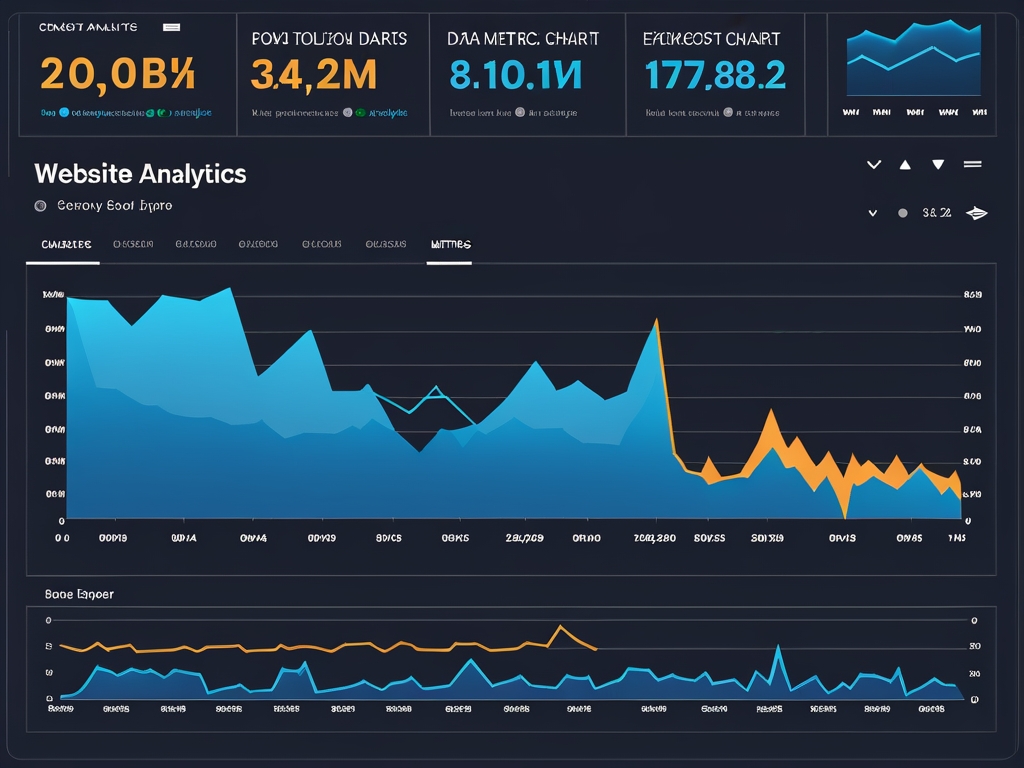Open the third tab in the tab row

[x=196, y=244]
